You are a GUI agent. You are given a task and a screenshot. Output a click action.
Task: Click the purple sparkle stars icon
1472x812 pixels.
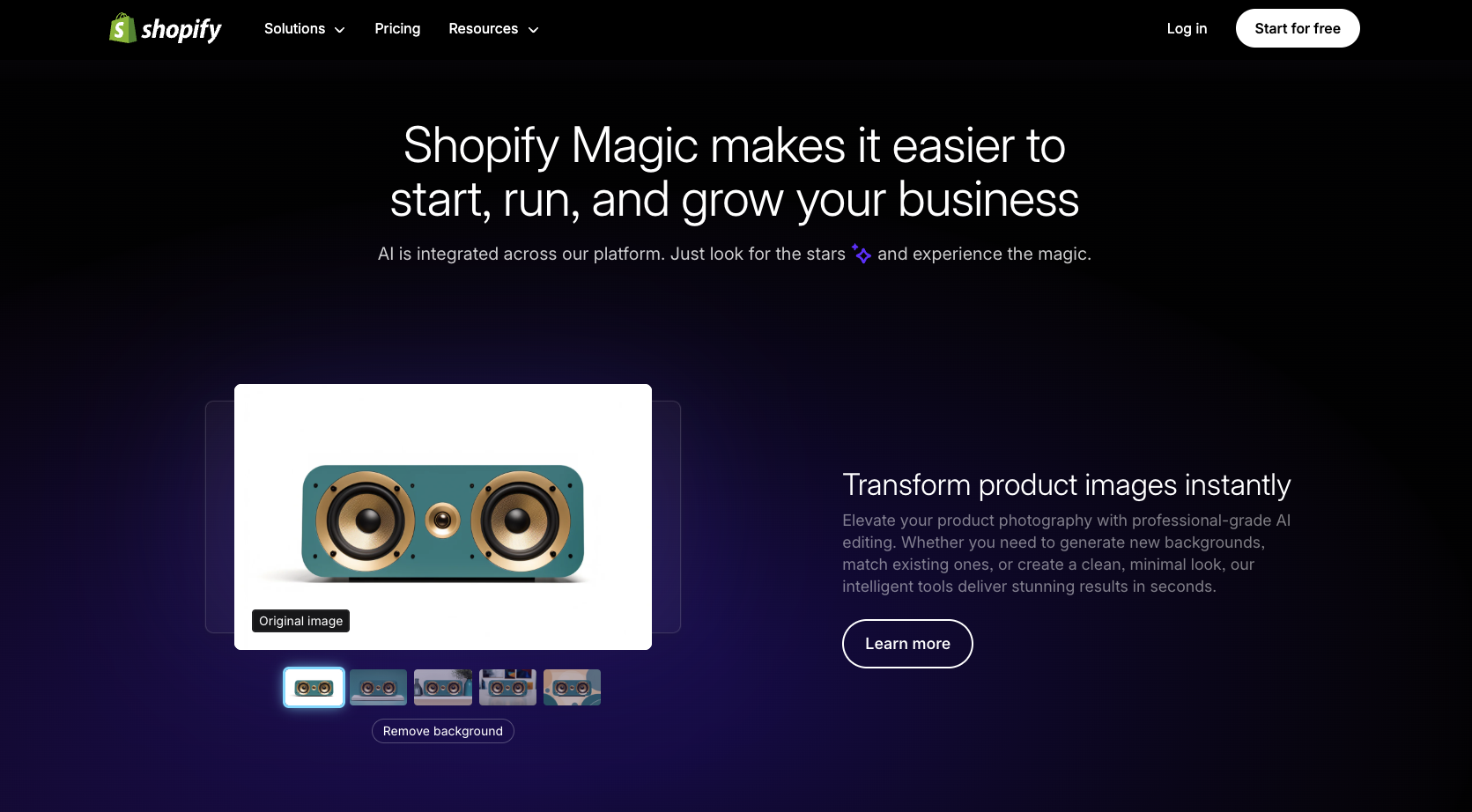[x=862, y=254]
